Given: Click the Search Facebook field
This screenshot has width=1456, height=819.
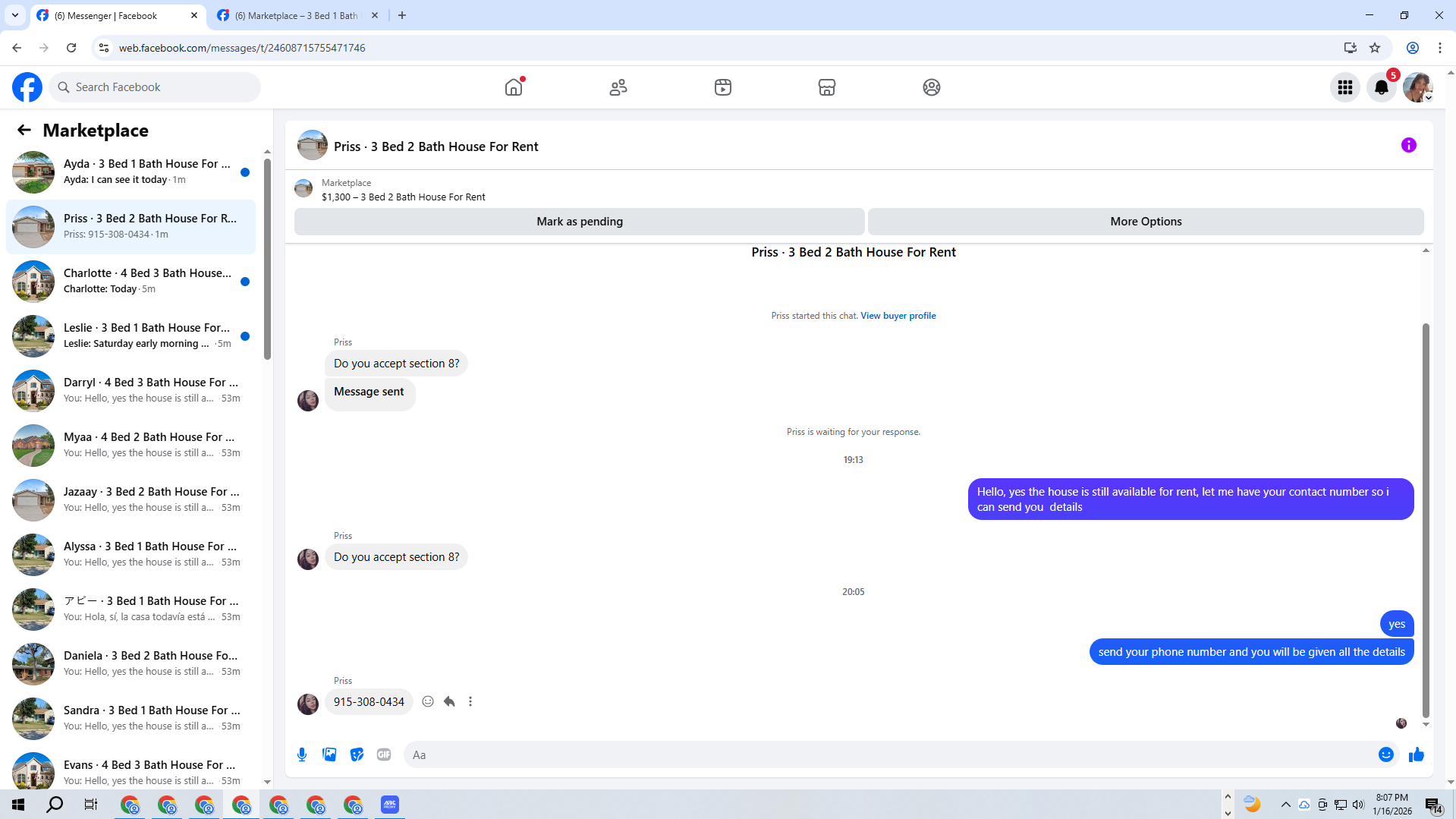Looking at the screenshot, I should point(156,87).
